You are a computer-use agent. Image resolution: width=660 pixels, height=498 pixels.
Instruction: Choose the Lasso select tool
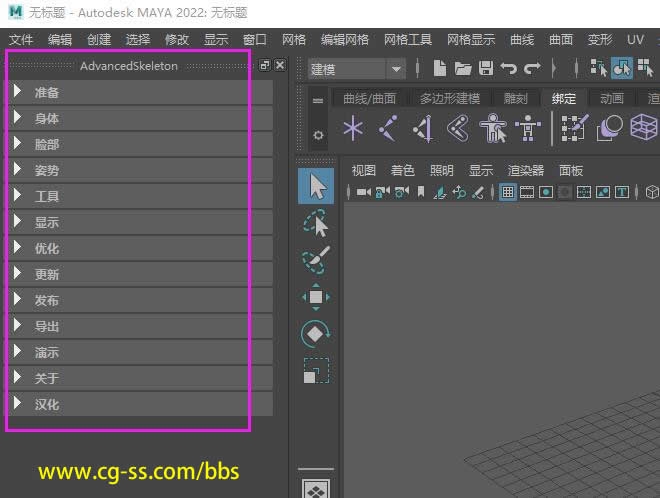click(x=316, y=224)
